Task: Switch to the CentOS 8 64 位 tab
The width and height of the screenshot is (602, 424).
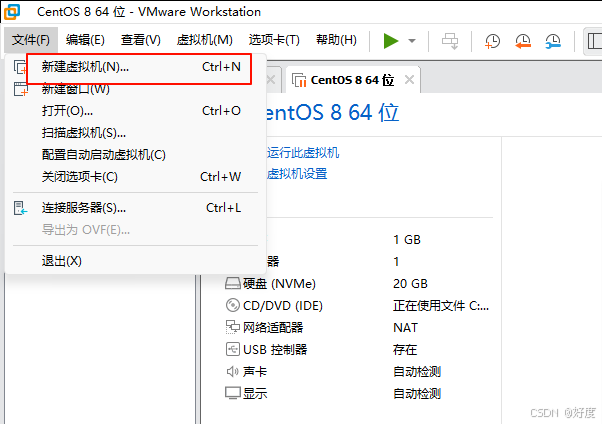Action: (x=352, y=80)
